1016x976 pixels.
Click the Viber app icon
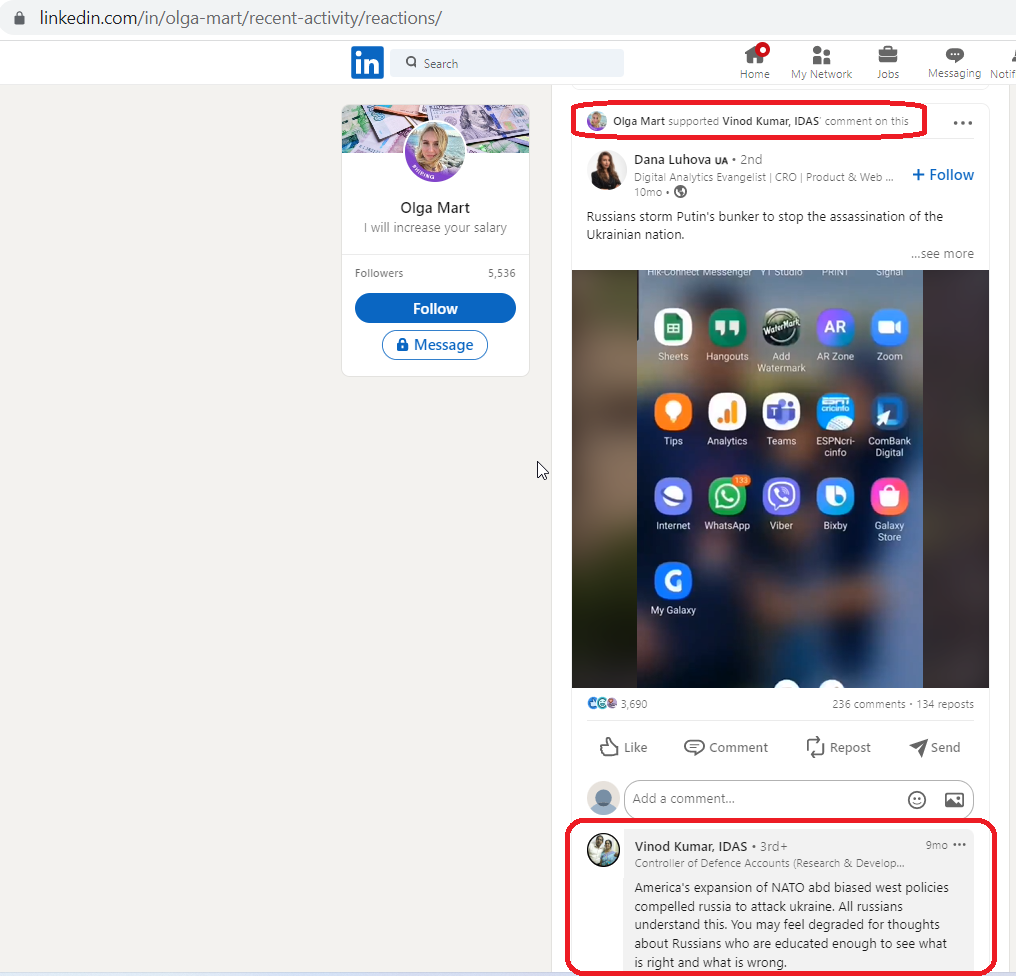(781, 496)
